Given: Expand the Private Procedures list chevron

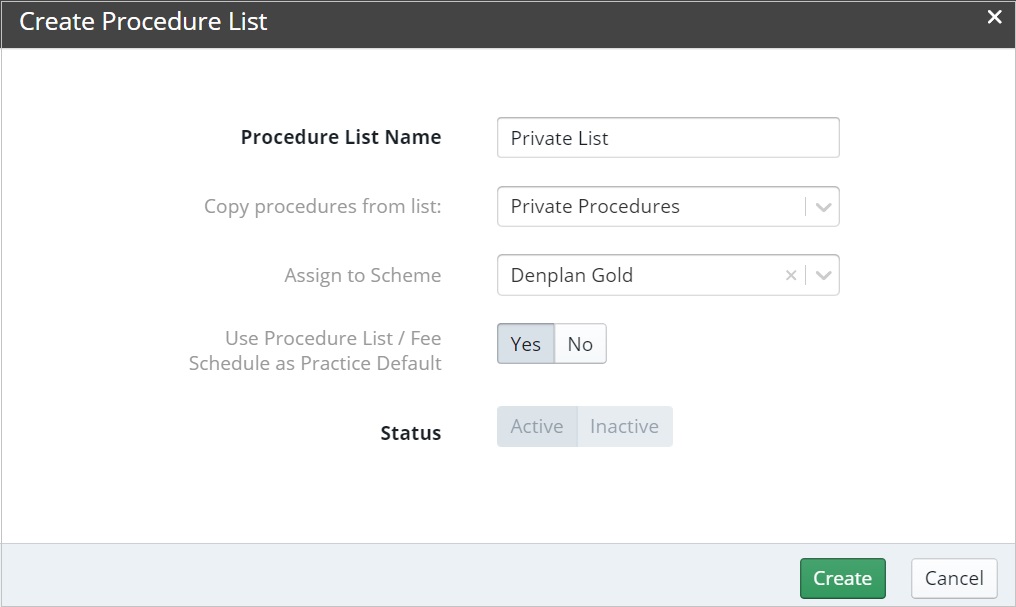Looking at the screenshot, I should pos(822,206).
